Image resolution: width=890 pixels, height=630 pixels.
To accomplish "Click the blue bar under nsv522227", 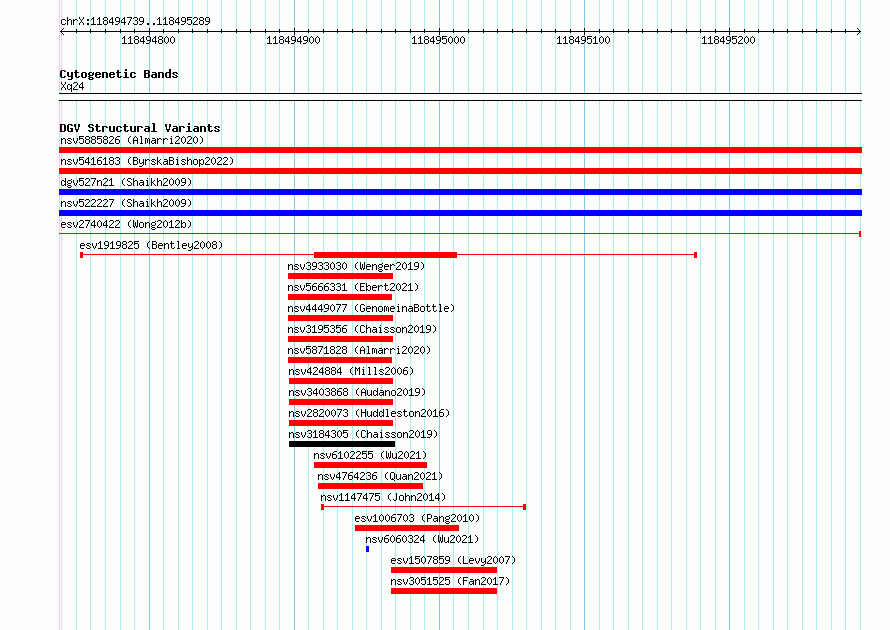I will 460,213.
